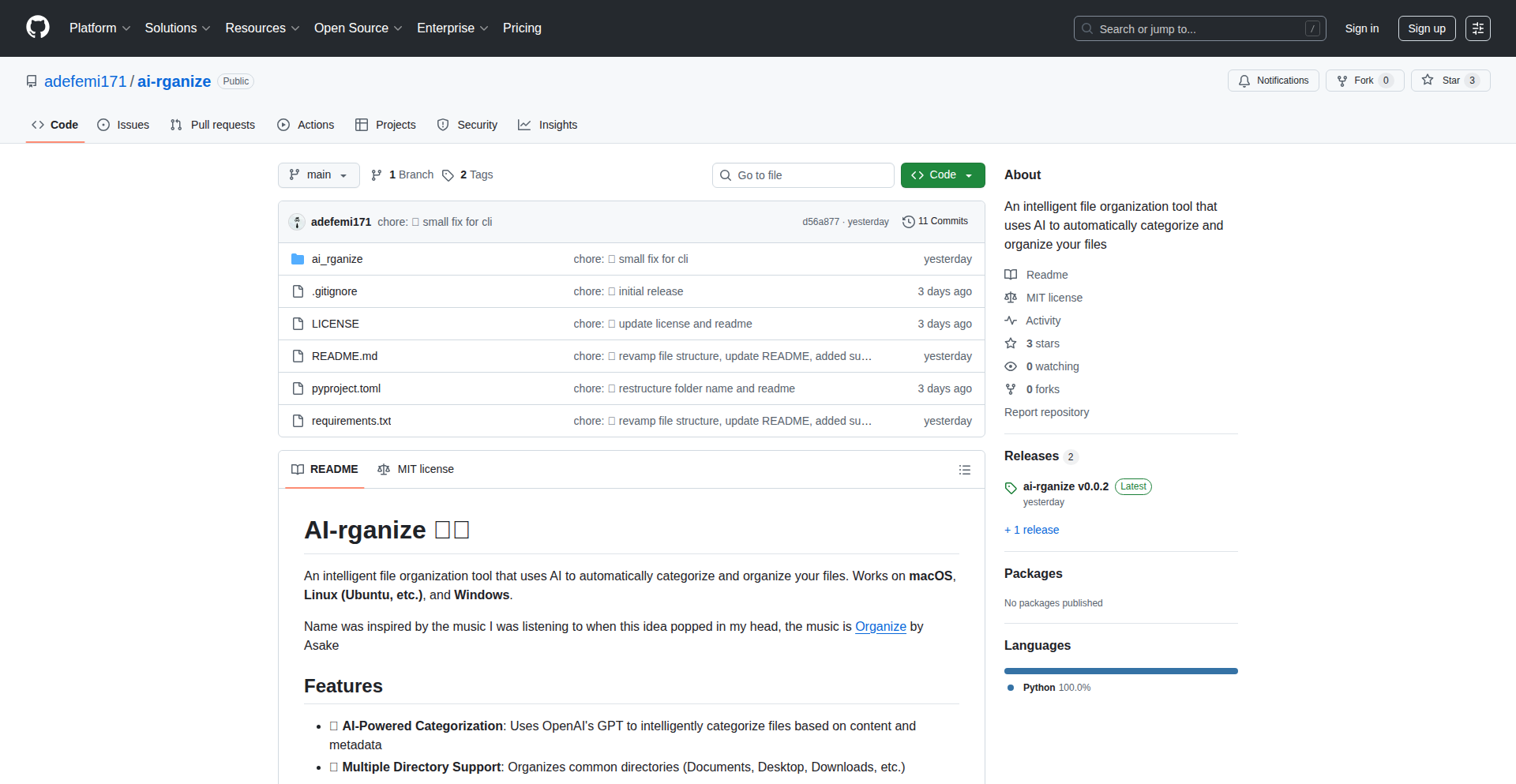Click the GitHub logo icon
The height and width of the screenshot is (784, 1516).
[38, 28]
